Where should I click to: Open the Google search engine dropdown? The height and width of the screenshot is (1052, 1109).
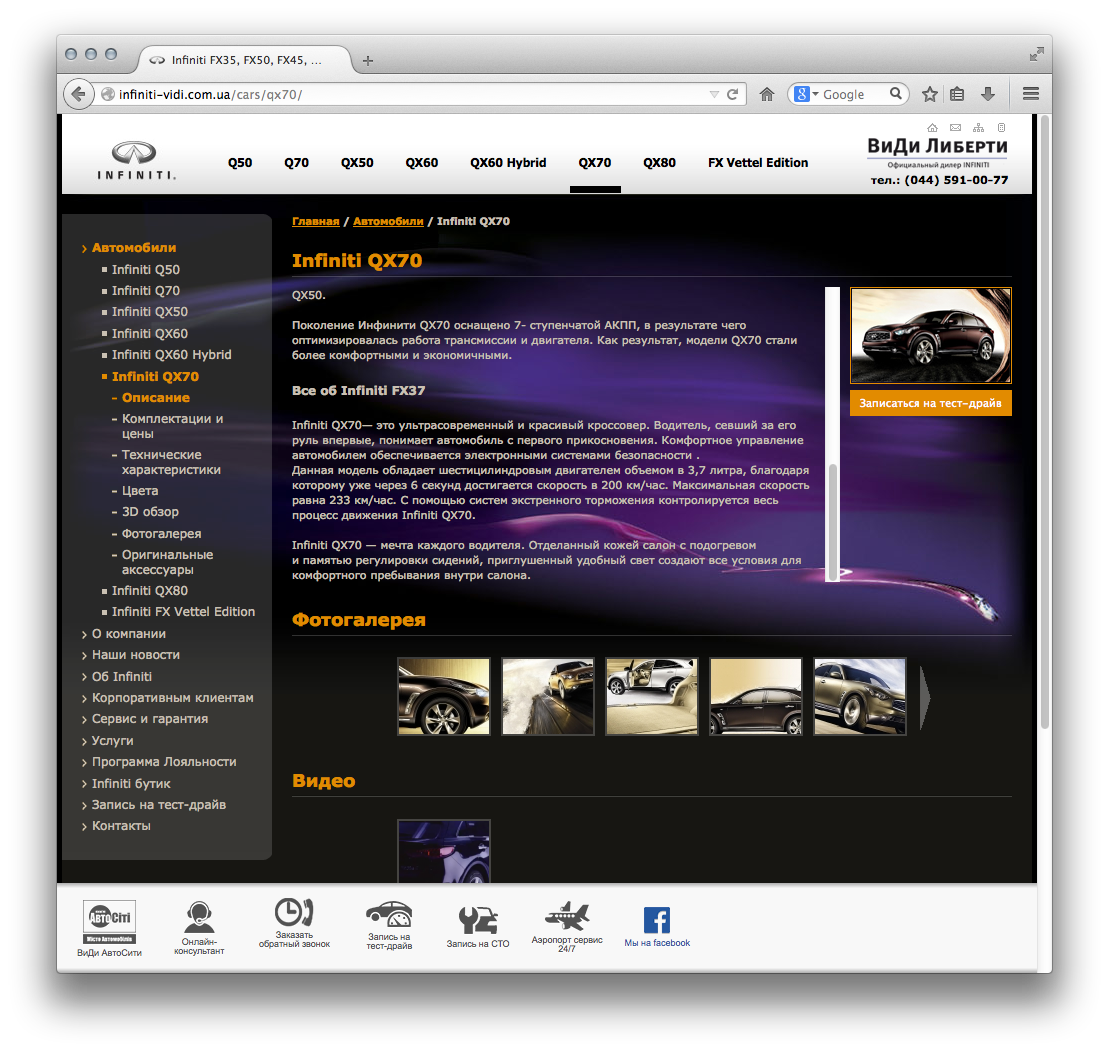805,94
